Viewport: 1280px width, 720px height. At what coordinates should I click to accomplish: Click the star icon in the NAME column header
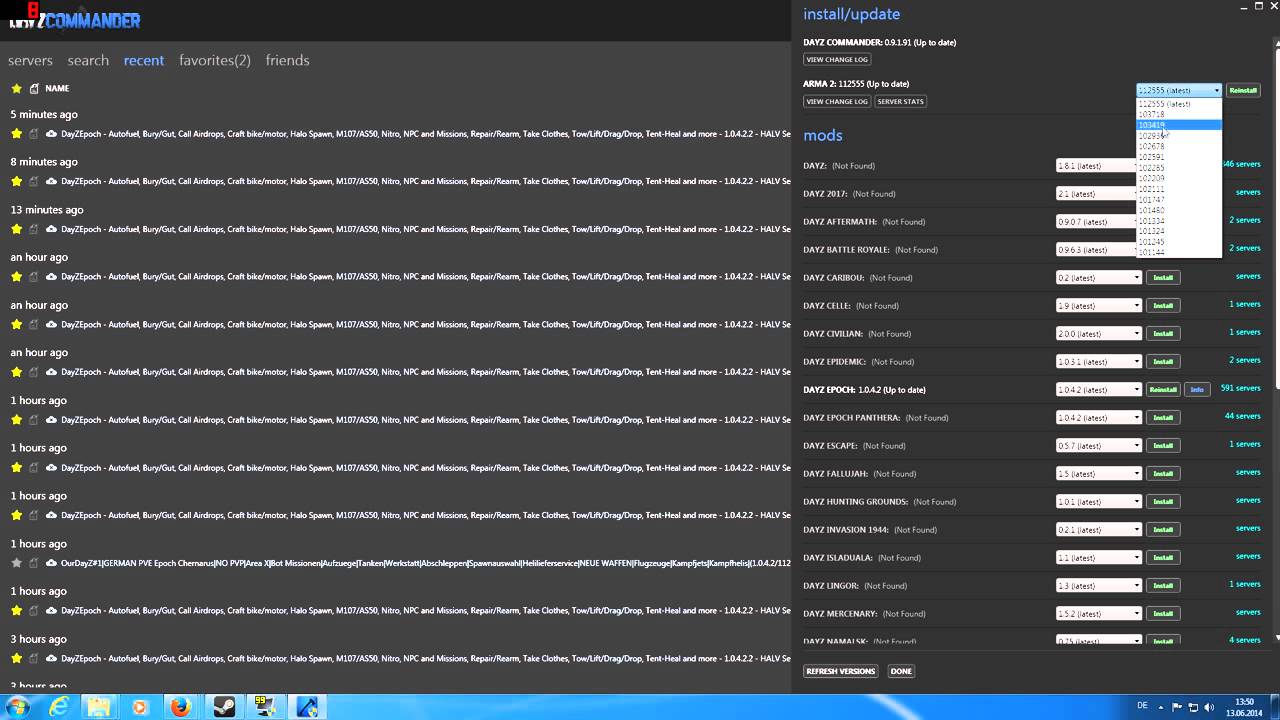pyautogui.click(x=16, y=89)
